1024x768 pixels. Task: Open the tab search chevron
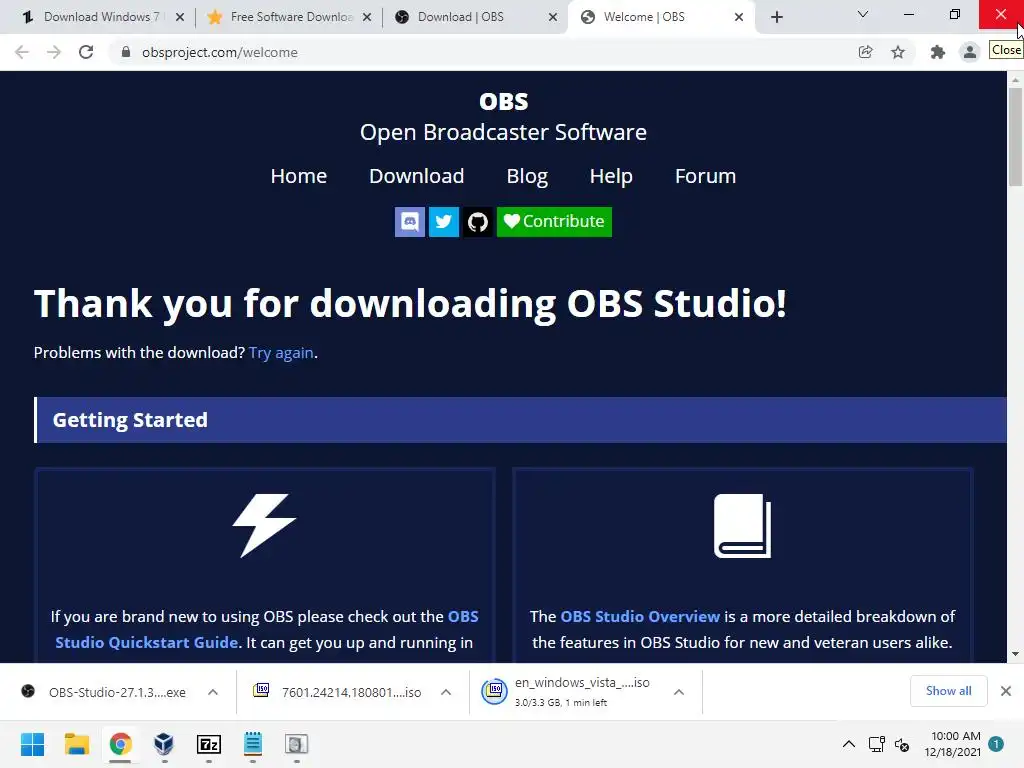[x=863, y=14]
